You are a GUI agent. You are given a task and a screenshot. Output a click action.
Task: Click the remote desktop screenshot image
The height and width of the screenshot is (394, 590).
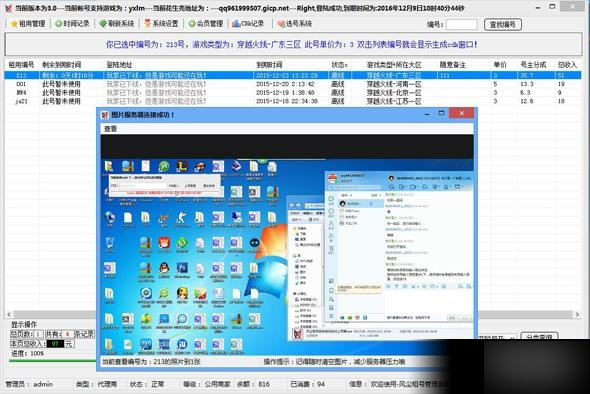click(x=287, y=245)
